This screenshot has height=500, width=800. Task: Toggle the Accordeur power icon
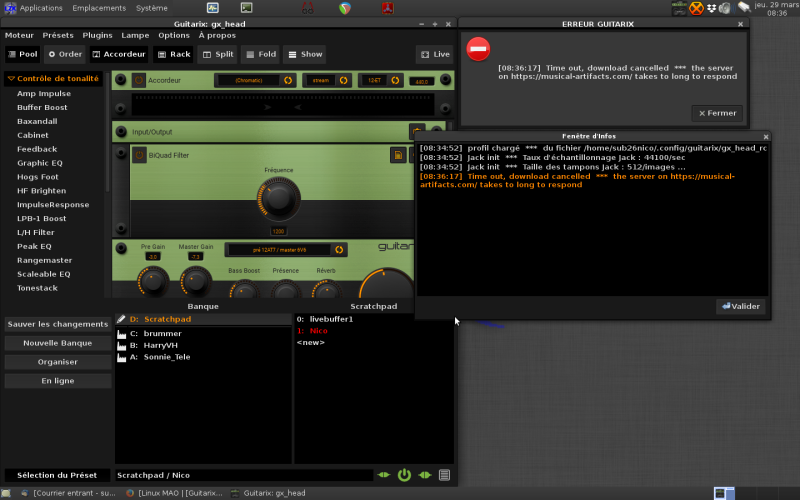[139, 80]
